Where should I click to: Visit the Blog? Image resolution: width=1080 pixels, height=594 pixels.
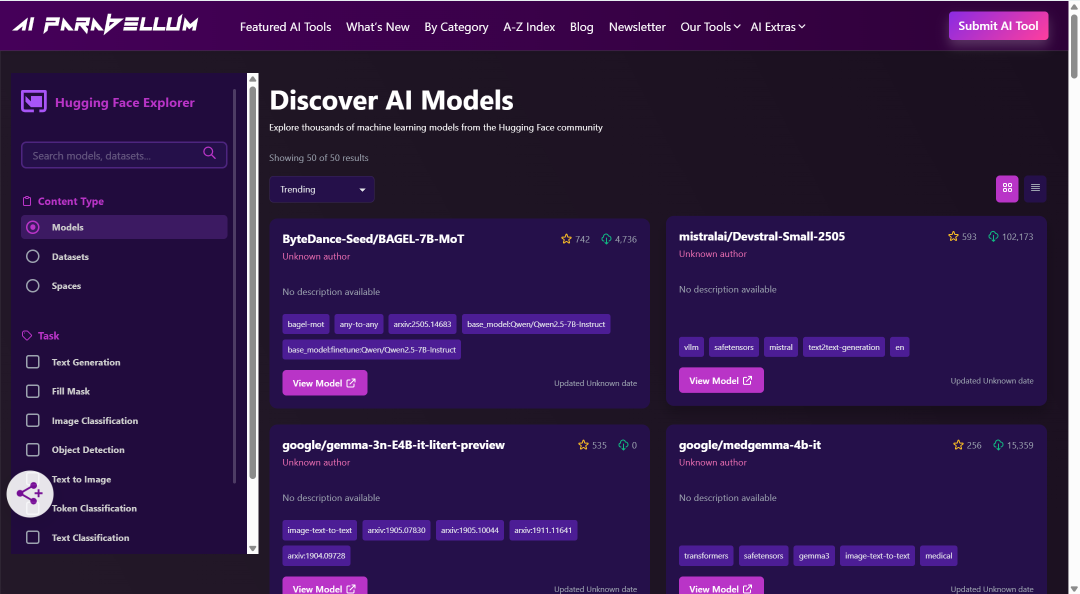coord(581,27)
